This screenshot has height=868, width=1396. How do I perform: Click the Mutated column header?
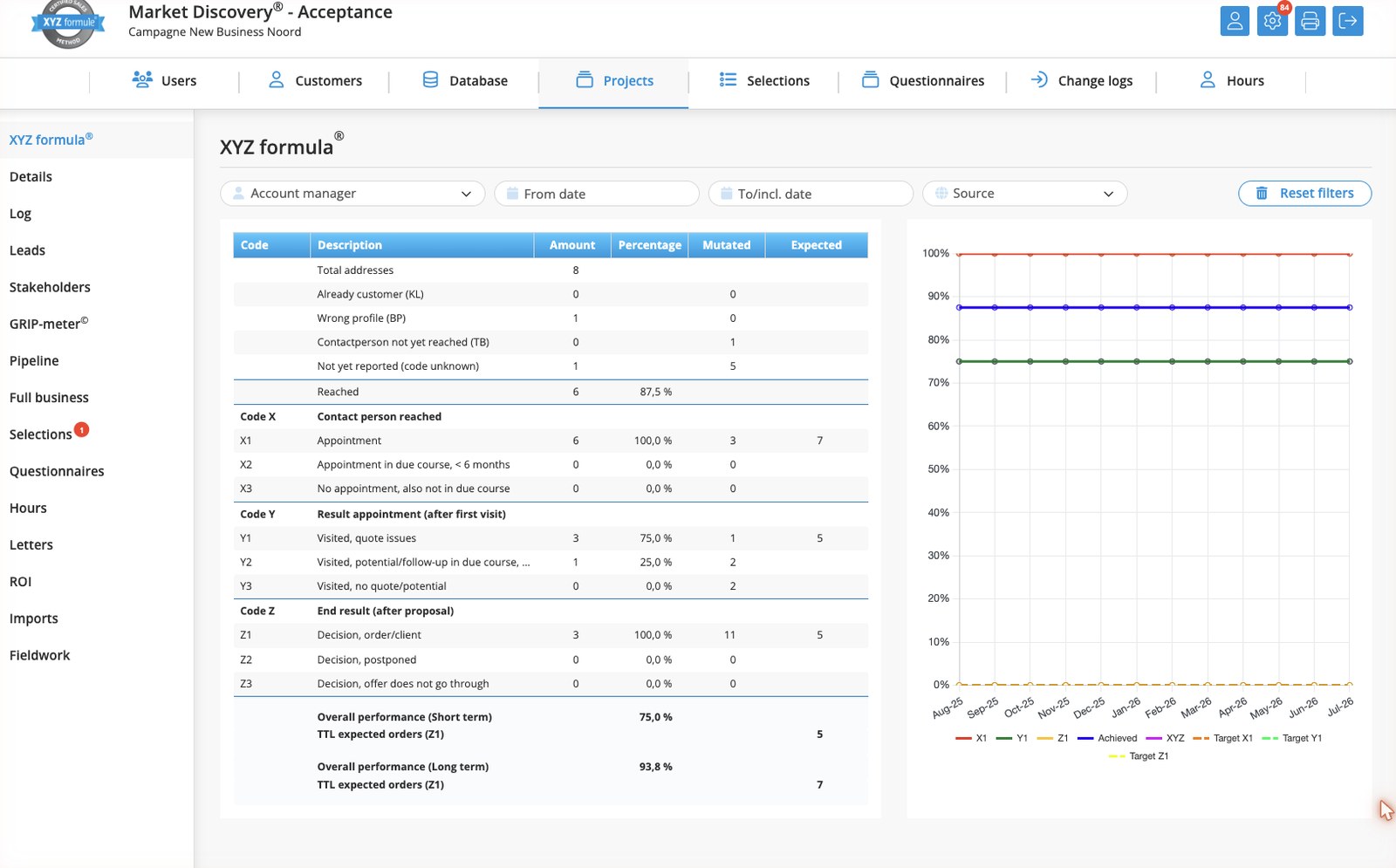(x=727, y=245)
